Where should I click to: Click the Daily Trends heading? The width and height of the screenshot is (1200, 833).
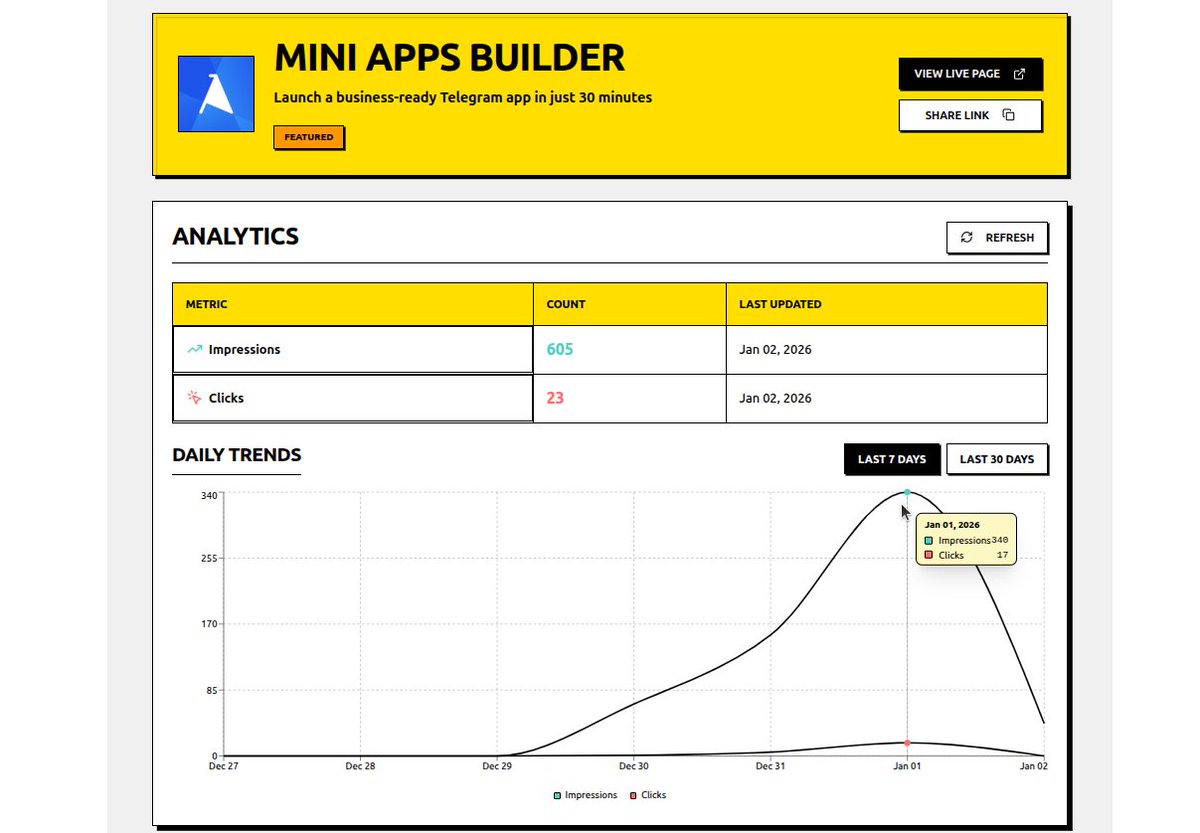[237, 455]
